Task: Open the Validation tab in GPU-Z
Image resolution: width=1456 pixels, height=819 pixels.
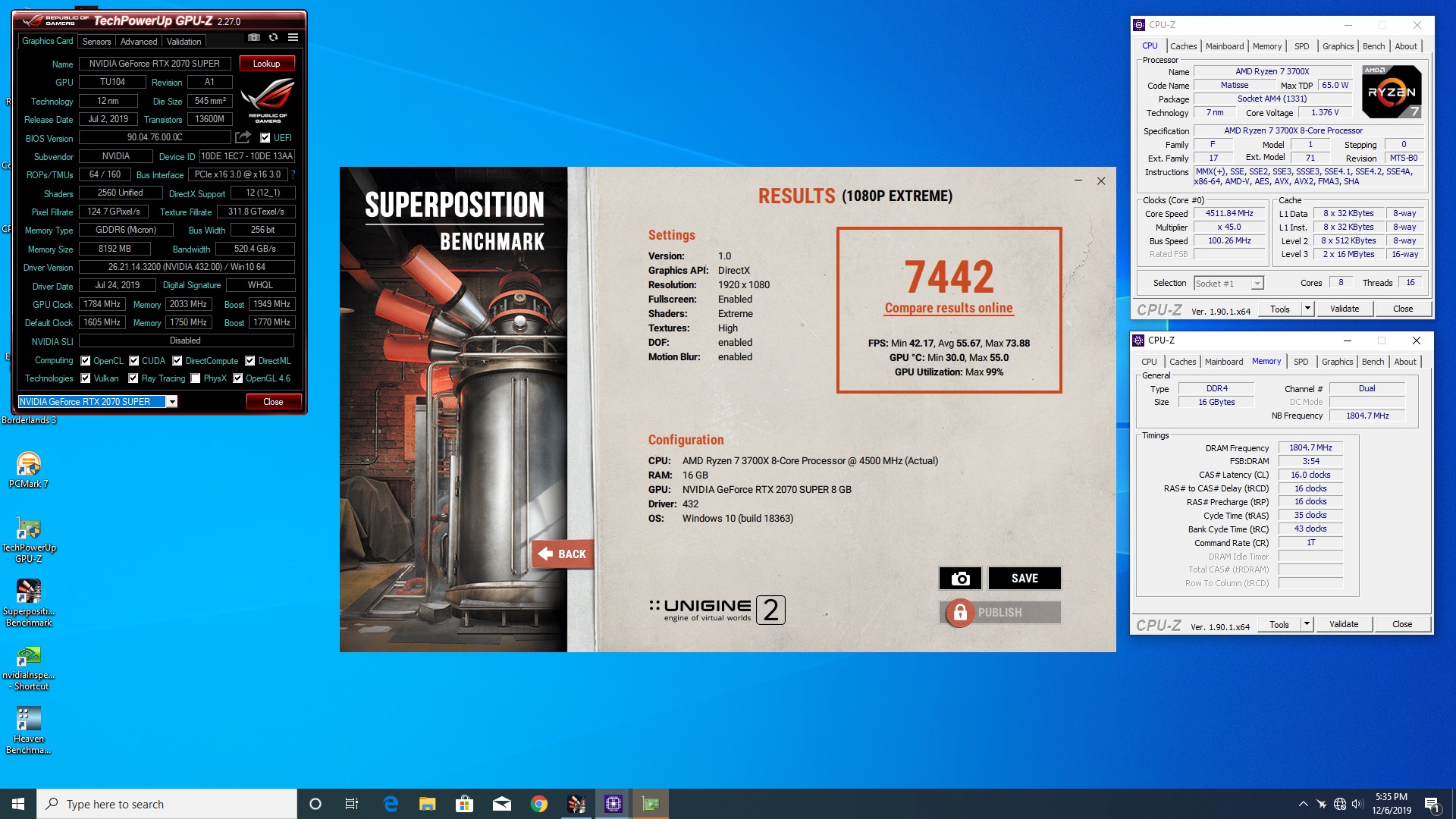Action: [x=184, y=42]
